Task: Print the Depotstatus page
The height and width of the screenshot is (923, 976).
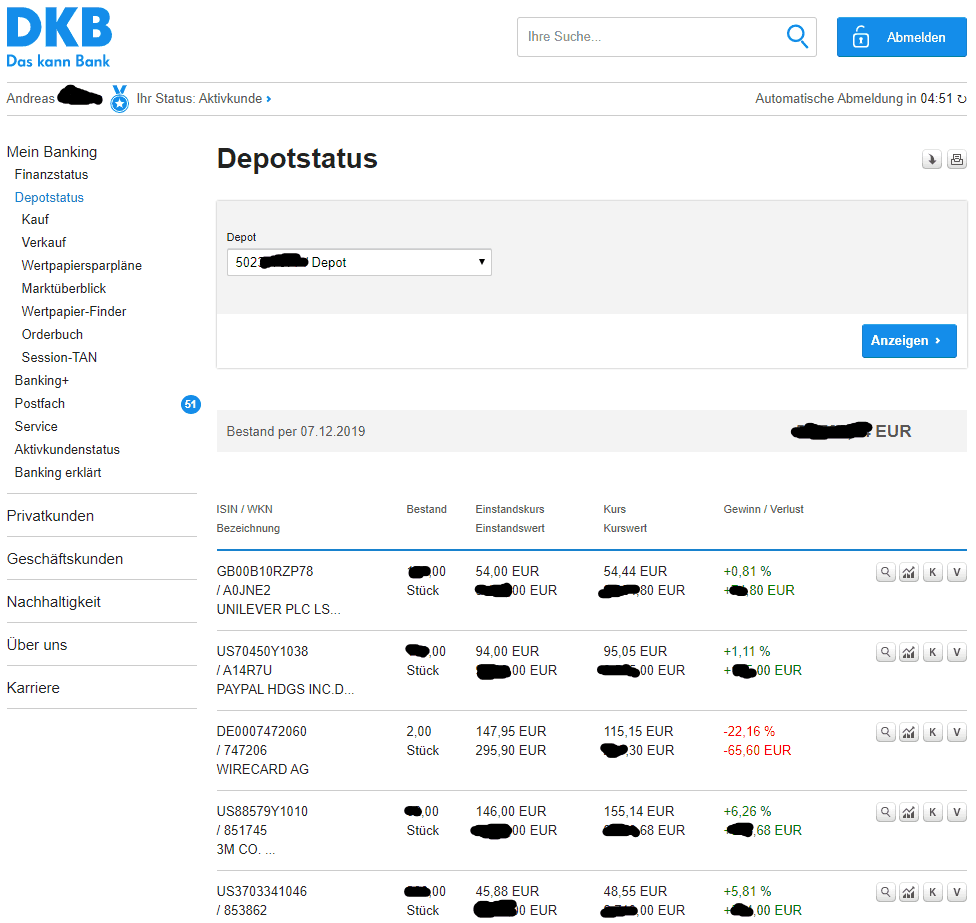Action: (957, 160)
